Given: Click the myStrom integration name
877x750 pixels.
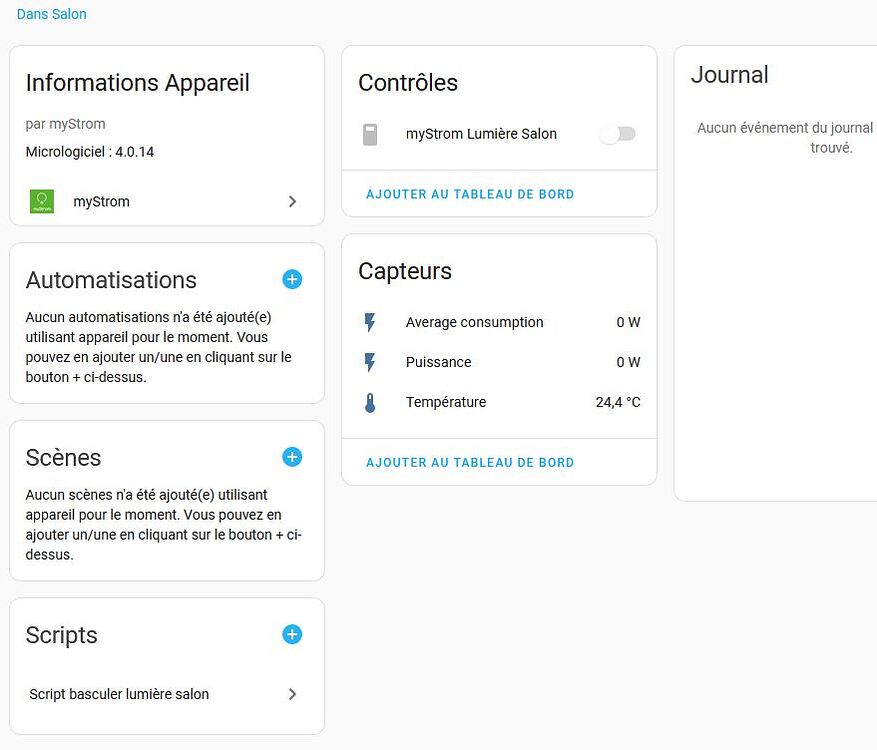Looking at the screenshot, I should 102,201.
